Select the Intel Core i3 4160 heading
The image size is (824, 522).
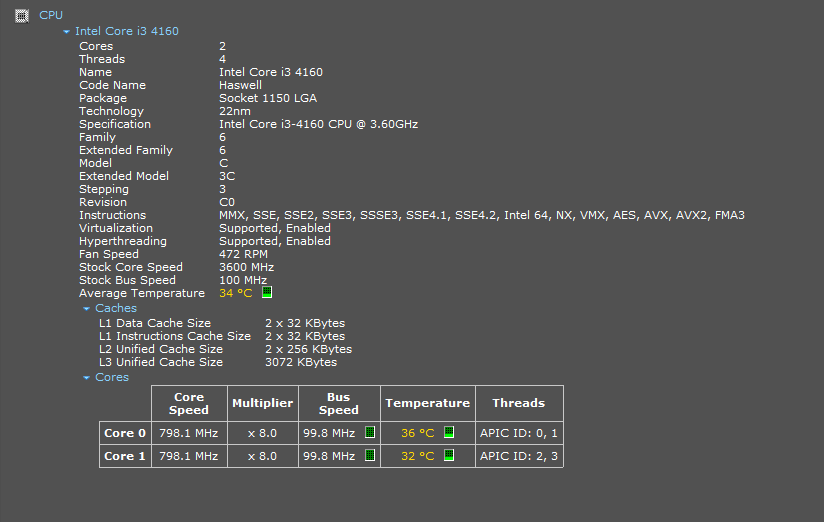pos(127,31)
